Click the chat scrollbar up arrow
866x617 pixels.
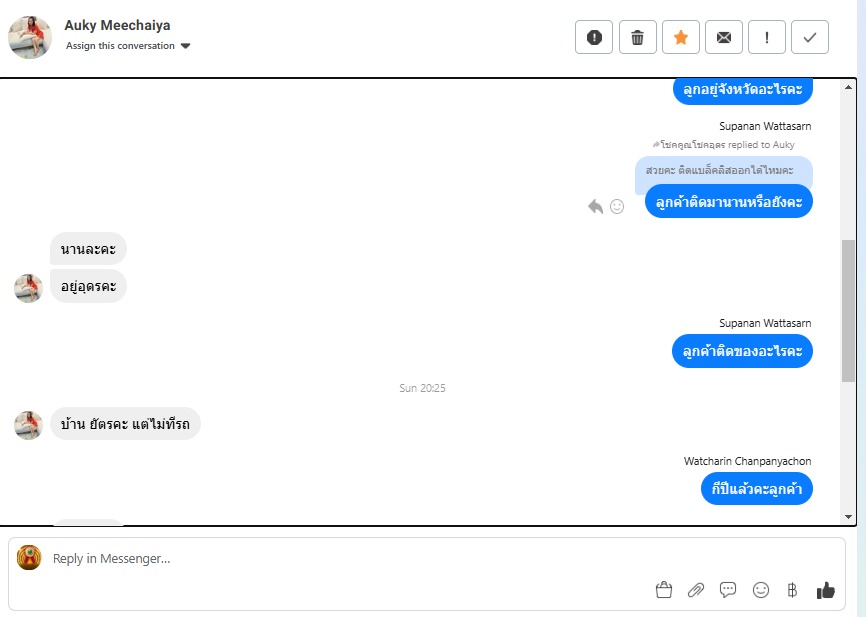(848, 87)
